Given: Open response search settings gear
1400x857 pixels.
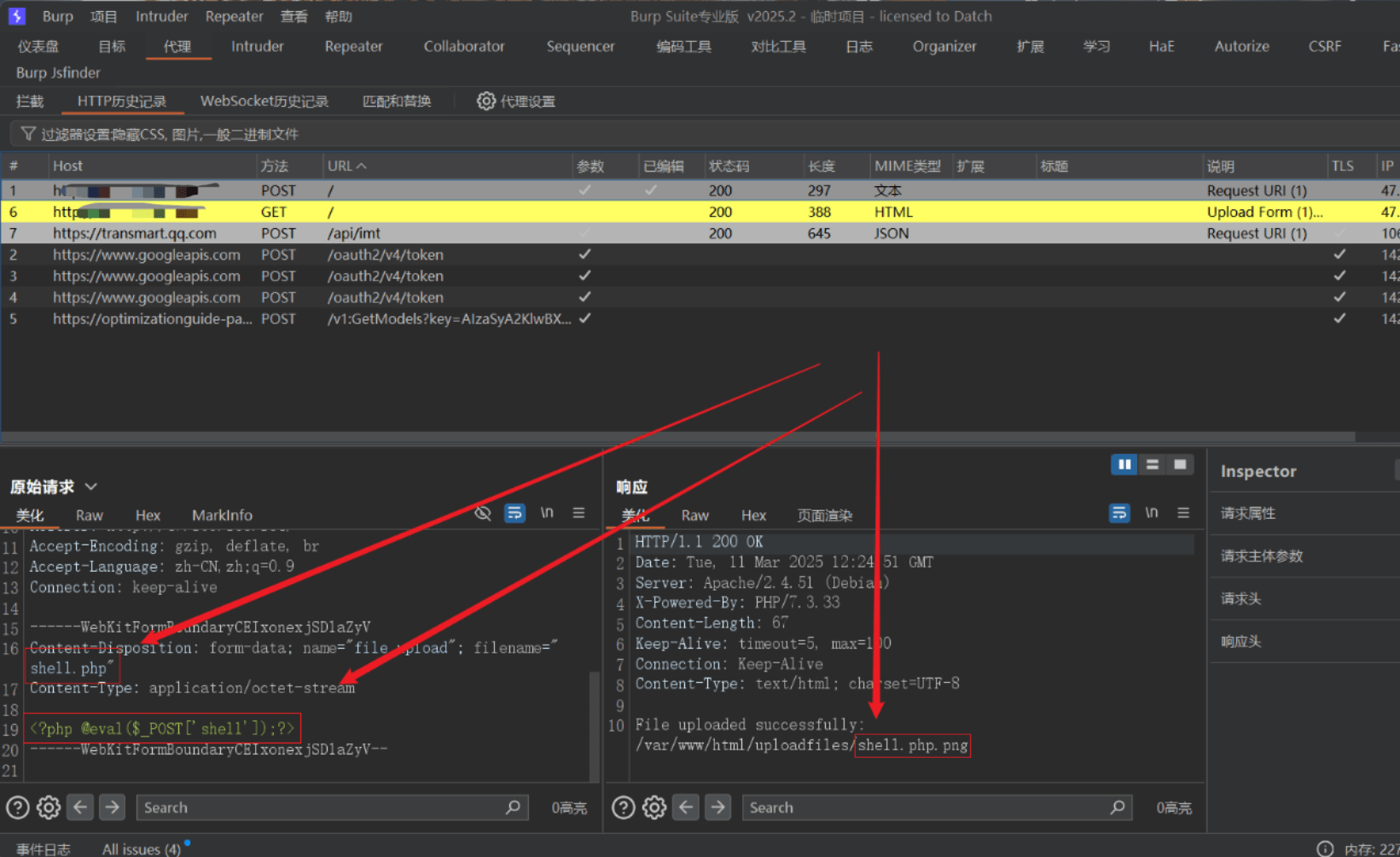Looking at the screenshot, I should pyautogui.click(x=654, y=807).
